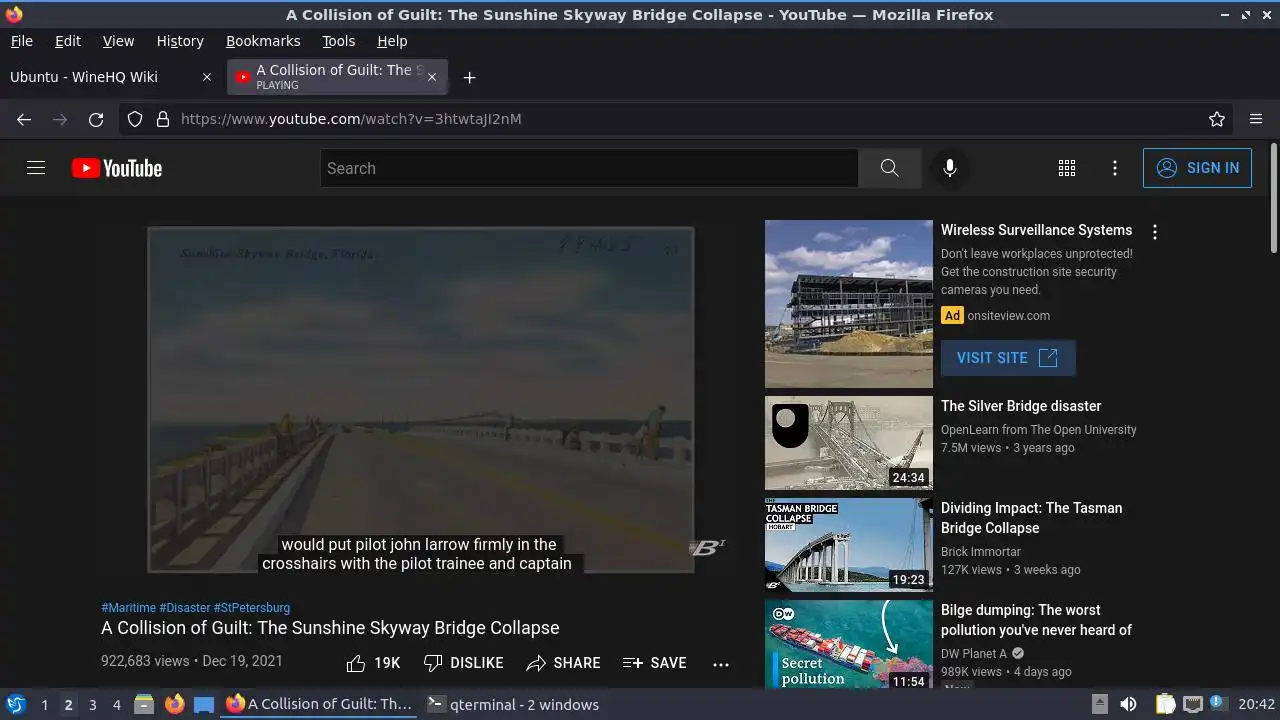Go to the YouTube home logo
Viewport: 1280px width, 720px height.
117,168
